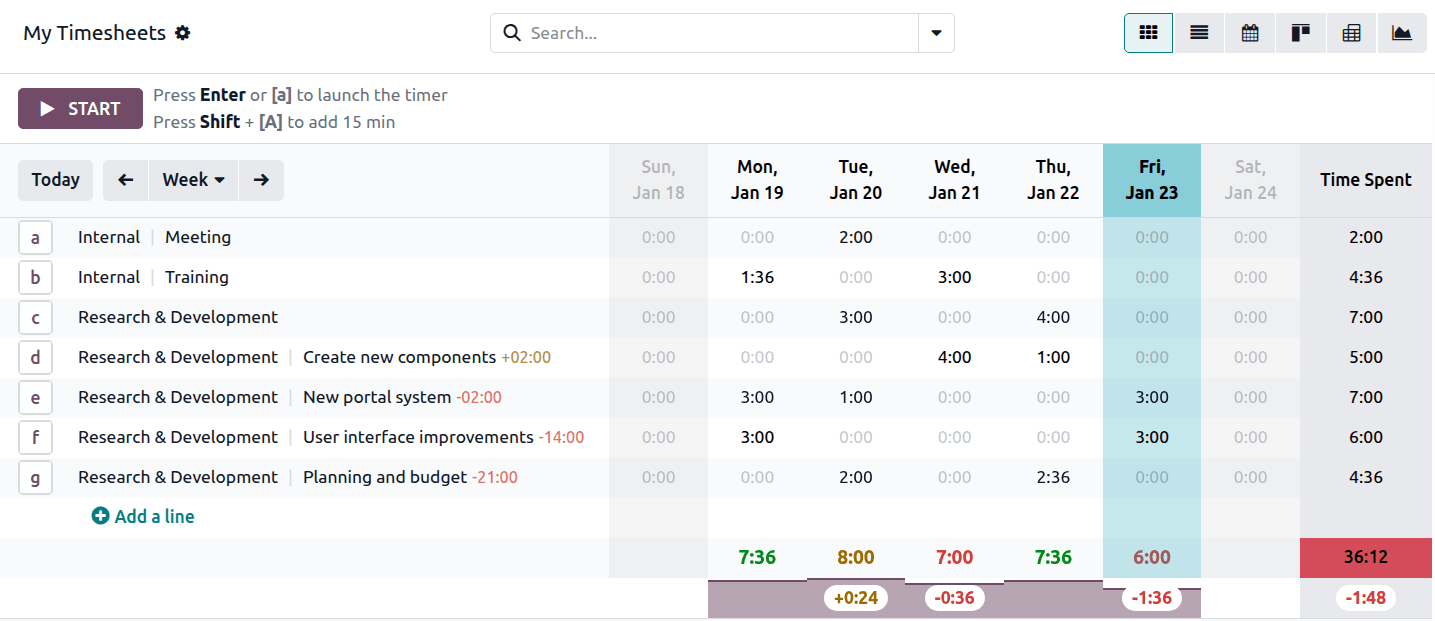Open the settings gear beside My Timesheets
This screenshot has height=621, width=1435.
point(183,32)
